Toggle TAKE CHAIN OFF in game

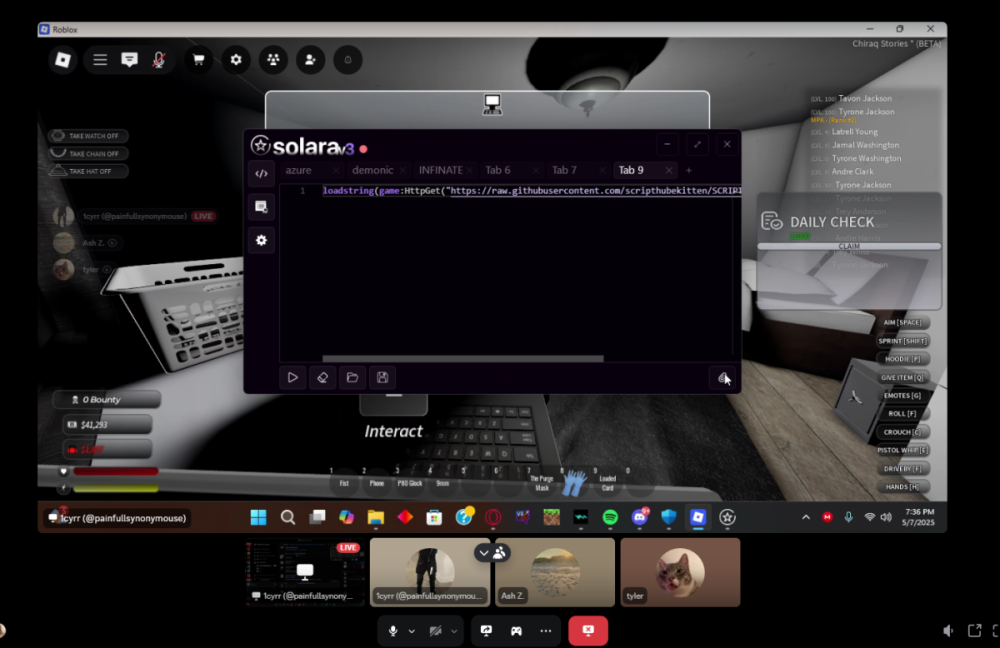(x=89, y=154)
